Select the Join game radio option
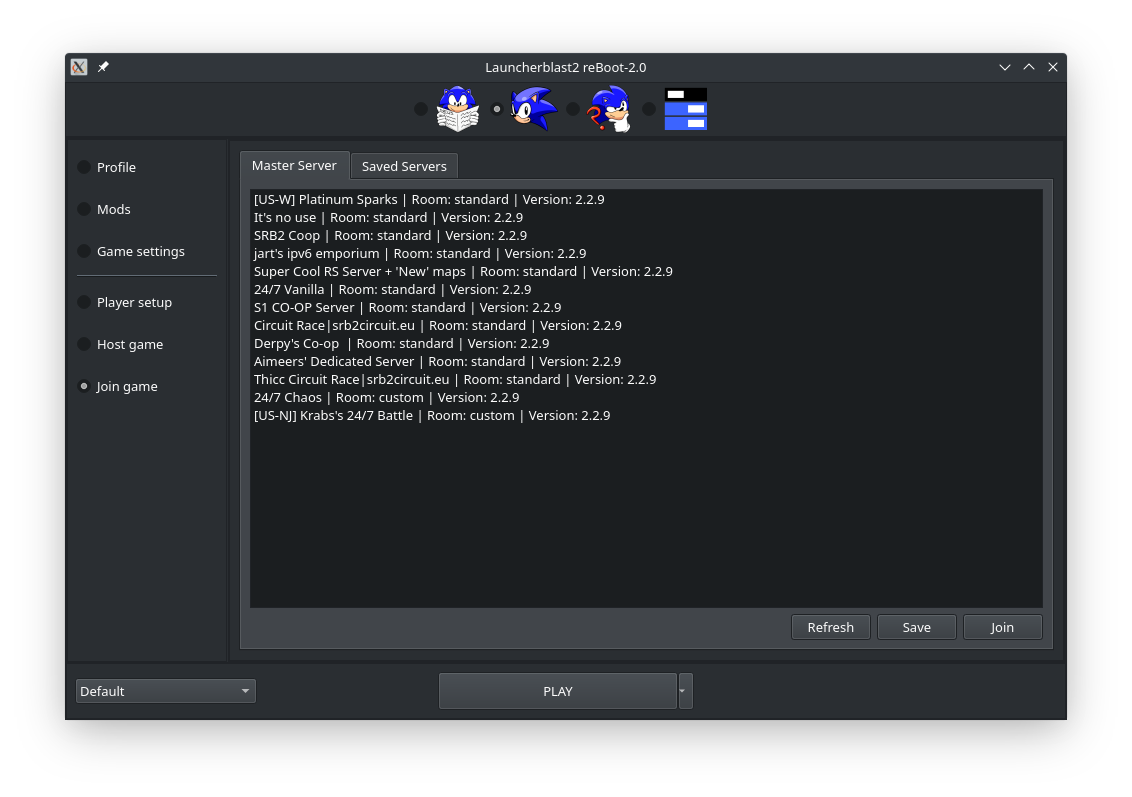Screen dimensions: 1132x797 (x=118, y=386)
